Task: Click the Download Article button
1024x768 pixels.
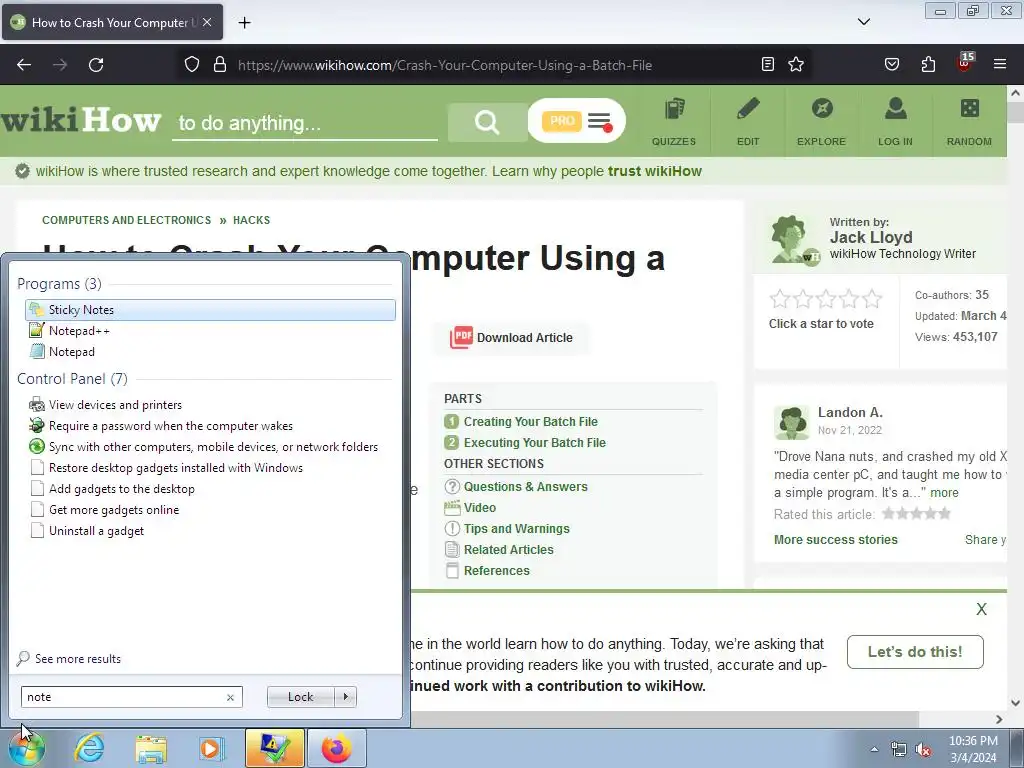Action: tap(511, 338)
